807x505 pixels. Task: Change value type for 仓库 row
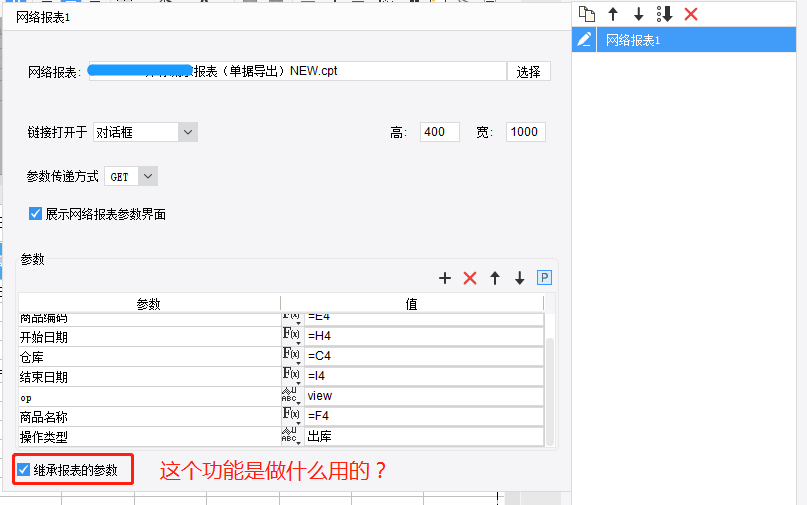tap(291, 356)
